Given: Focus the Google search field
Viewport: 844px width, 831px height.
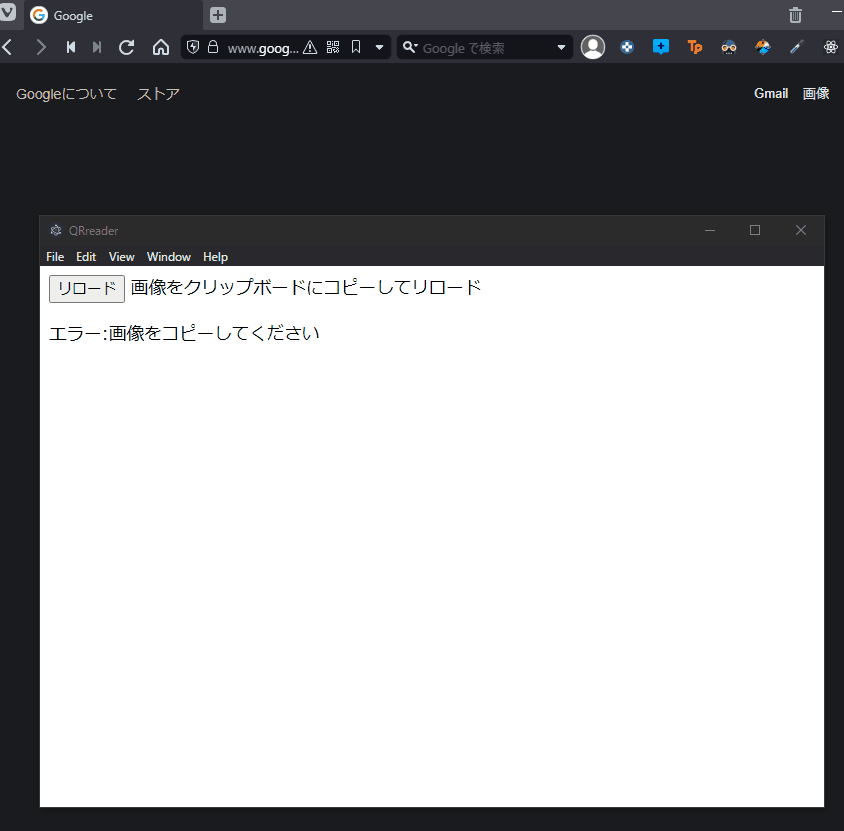Looking at the screenshot, I should (x=487, y=48).
